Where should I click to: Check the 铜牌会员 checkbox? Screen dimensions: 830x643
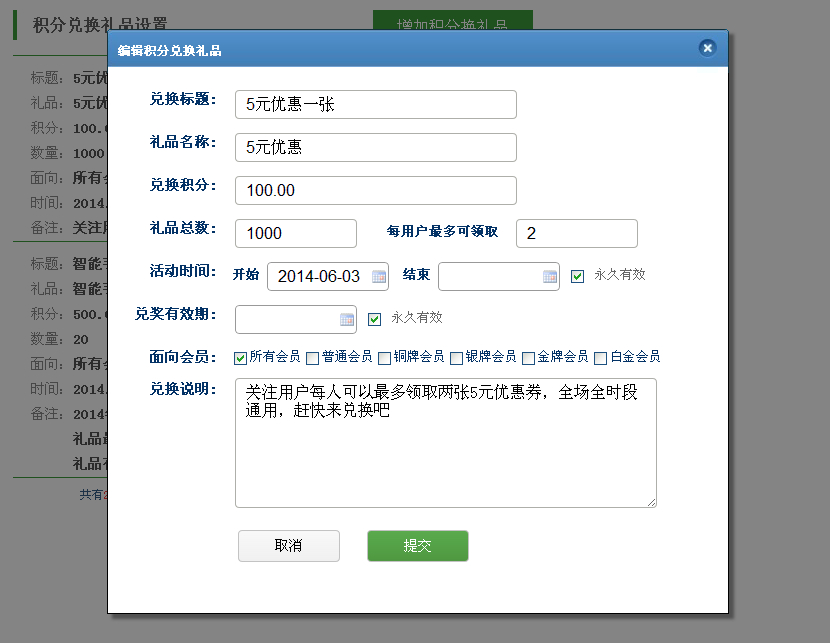coord(384,358)
